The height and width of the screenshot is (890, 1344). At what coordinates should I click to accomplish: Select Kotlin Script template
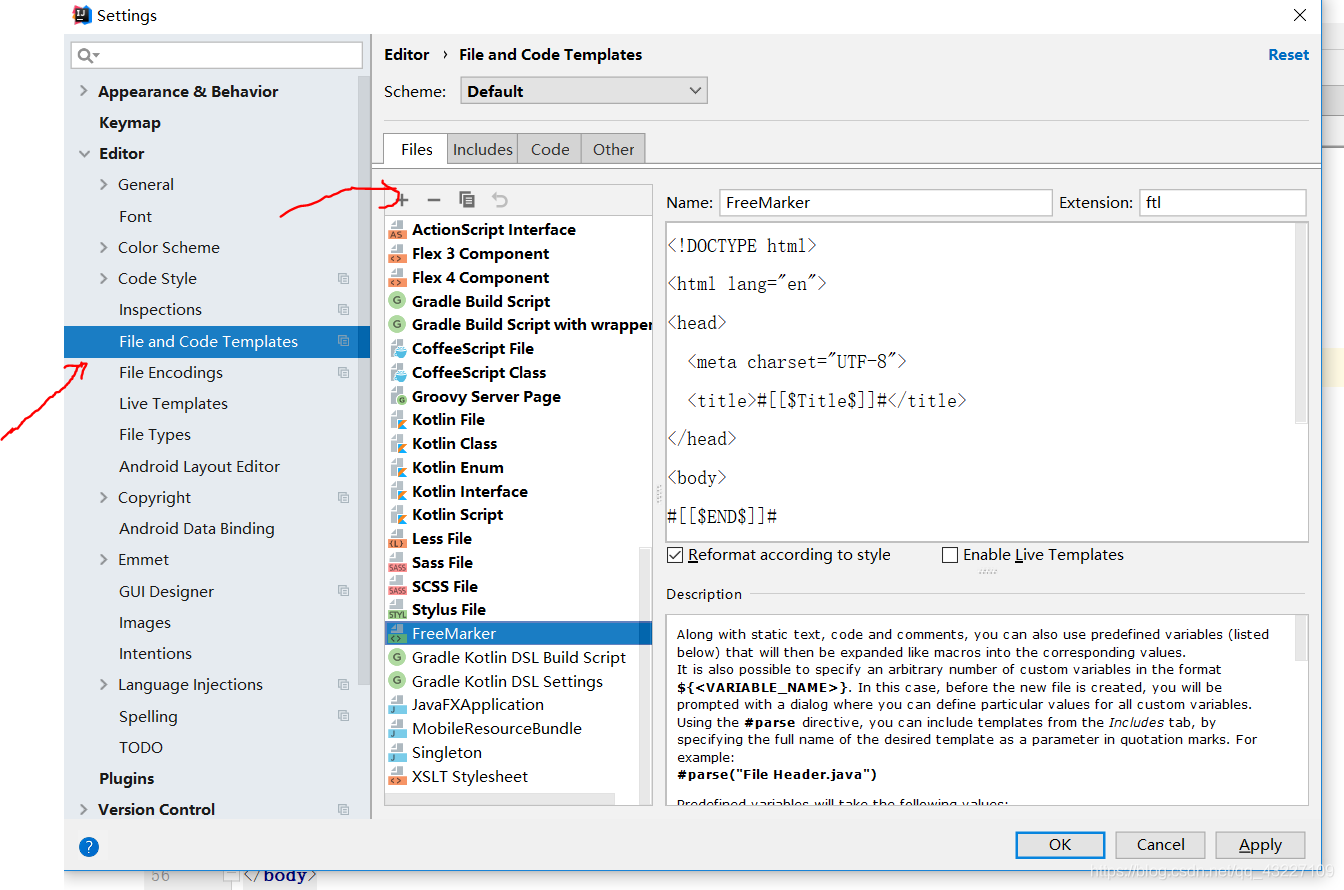coord(458,515)
